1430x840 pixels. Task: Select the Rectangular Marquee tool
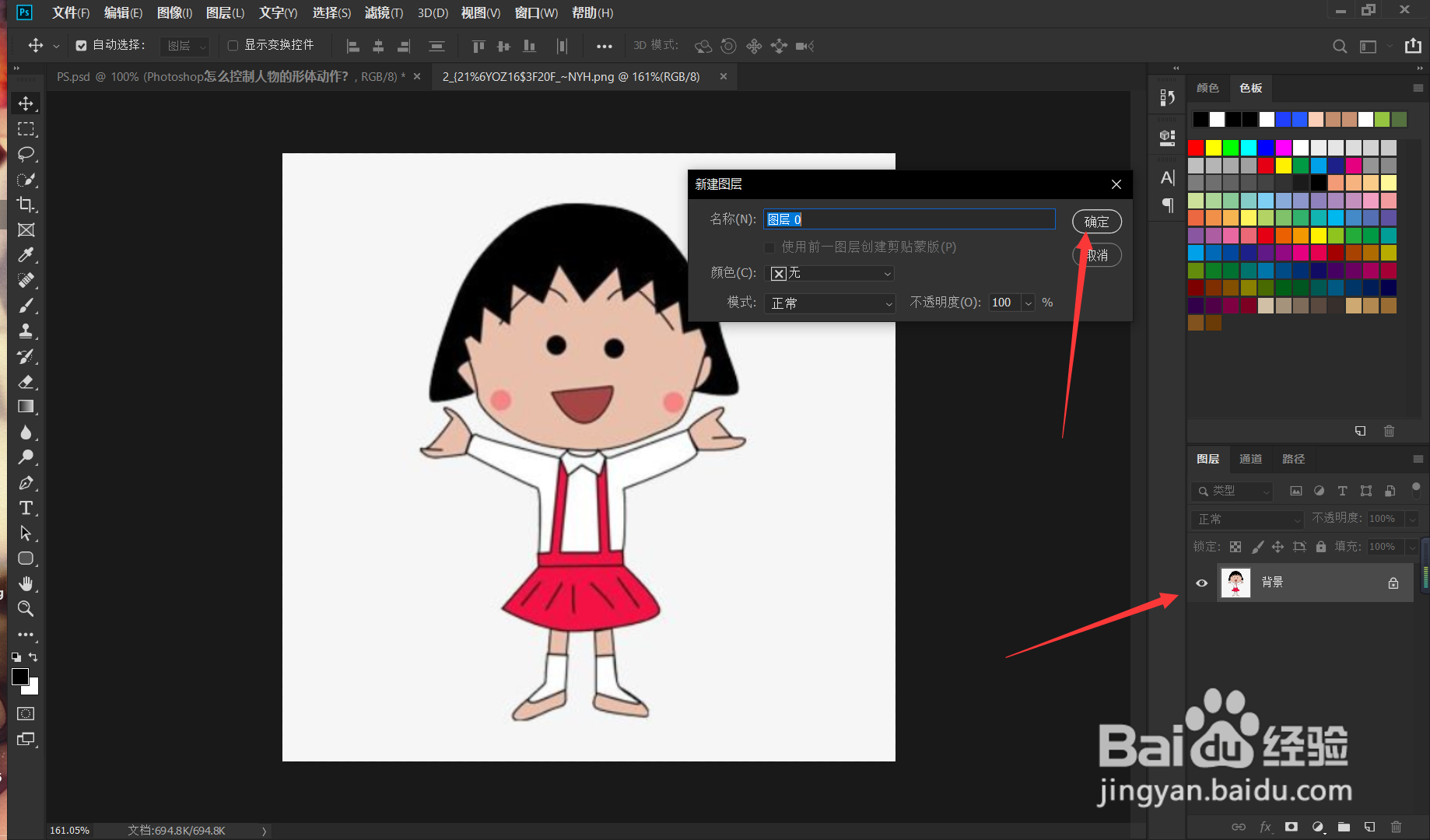click(x=26, y=129)
